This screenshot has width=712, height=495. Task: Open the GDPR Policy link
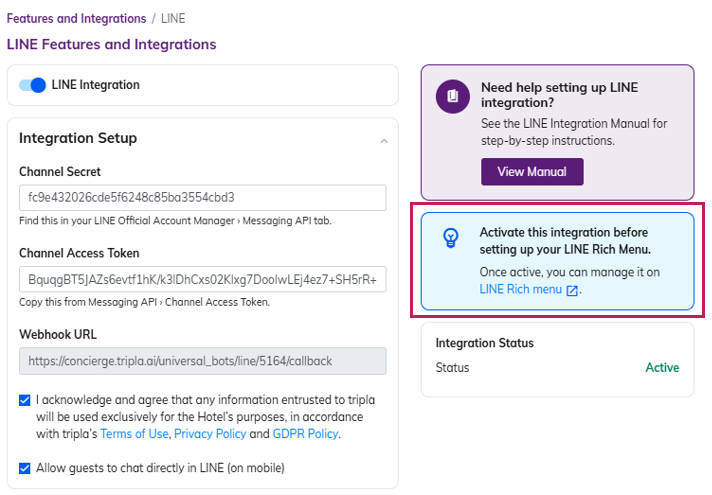305,434
